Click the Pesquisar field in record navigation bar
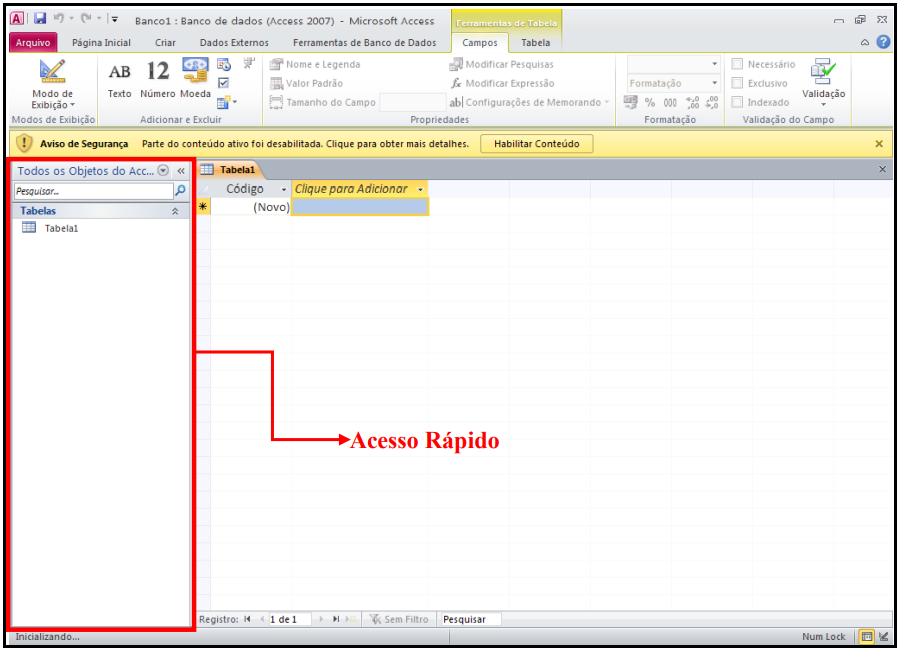The width and height of the screenshot is (899, 650). 471,619
